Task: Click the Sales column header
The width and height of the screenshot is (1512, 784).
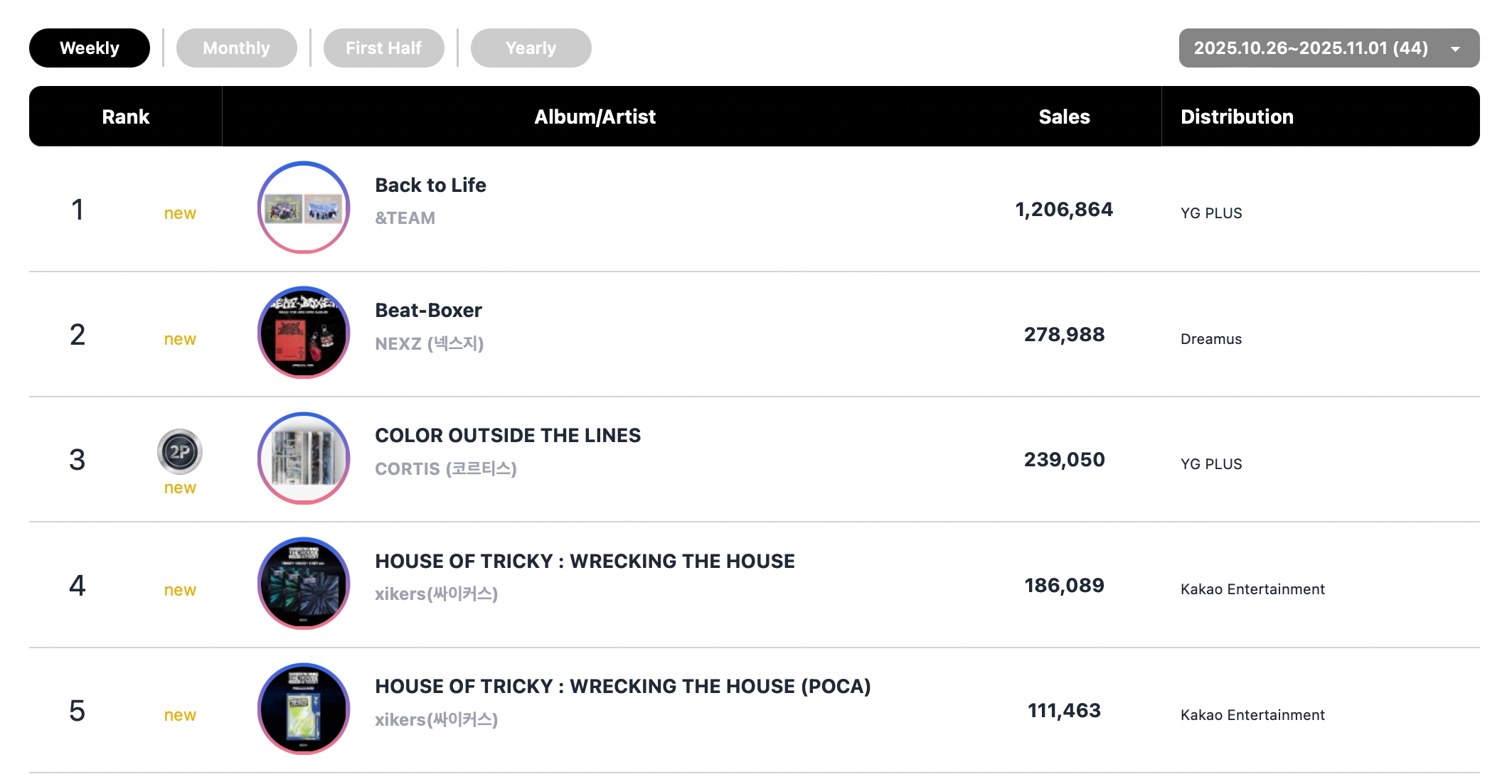Action: (1064, 117)
